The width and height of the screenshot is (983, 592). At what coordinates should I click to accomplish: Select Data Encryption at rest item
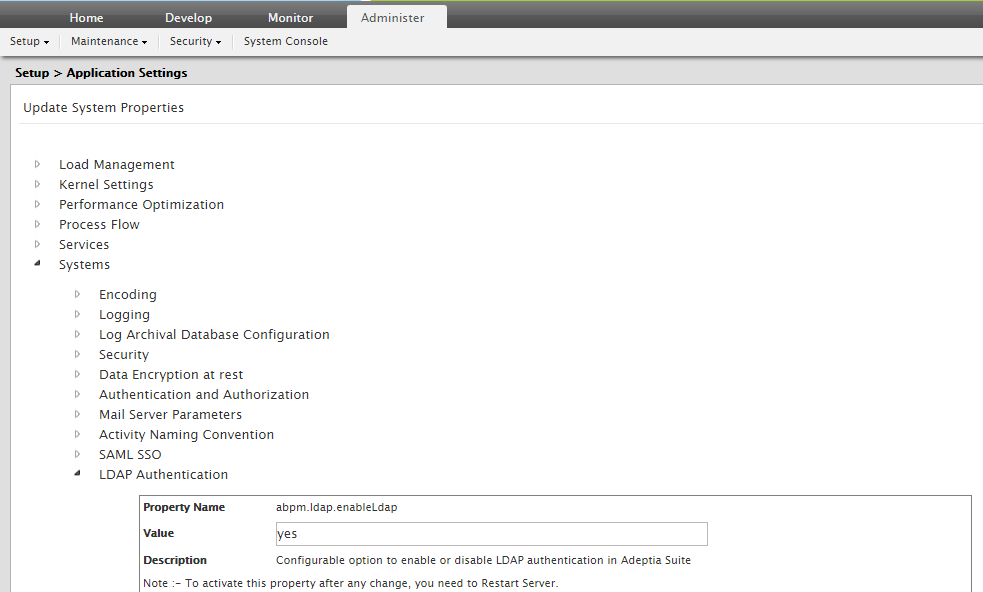[171, 375]
